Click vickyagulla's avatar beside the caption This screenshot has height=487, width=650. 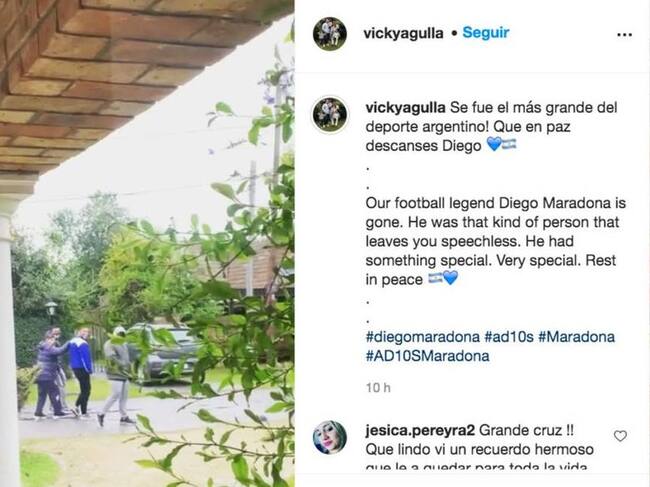pos(330,115)
